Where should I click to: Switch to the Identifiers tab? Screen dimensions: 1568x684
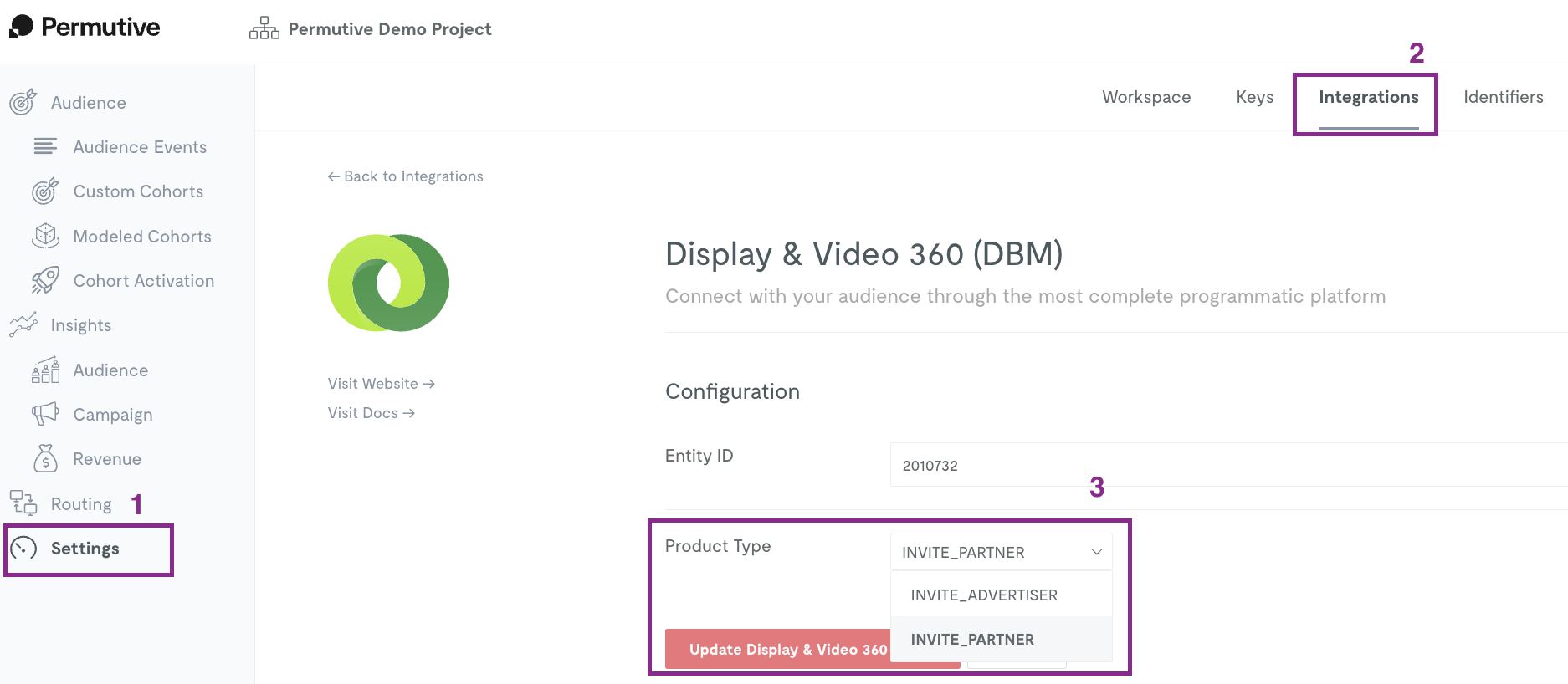(1503, 97)
